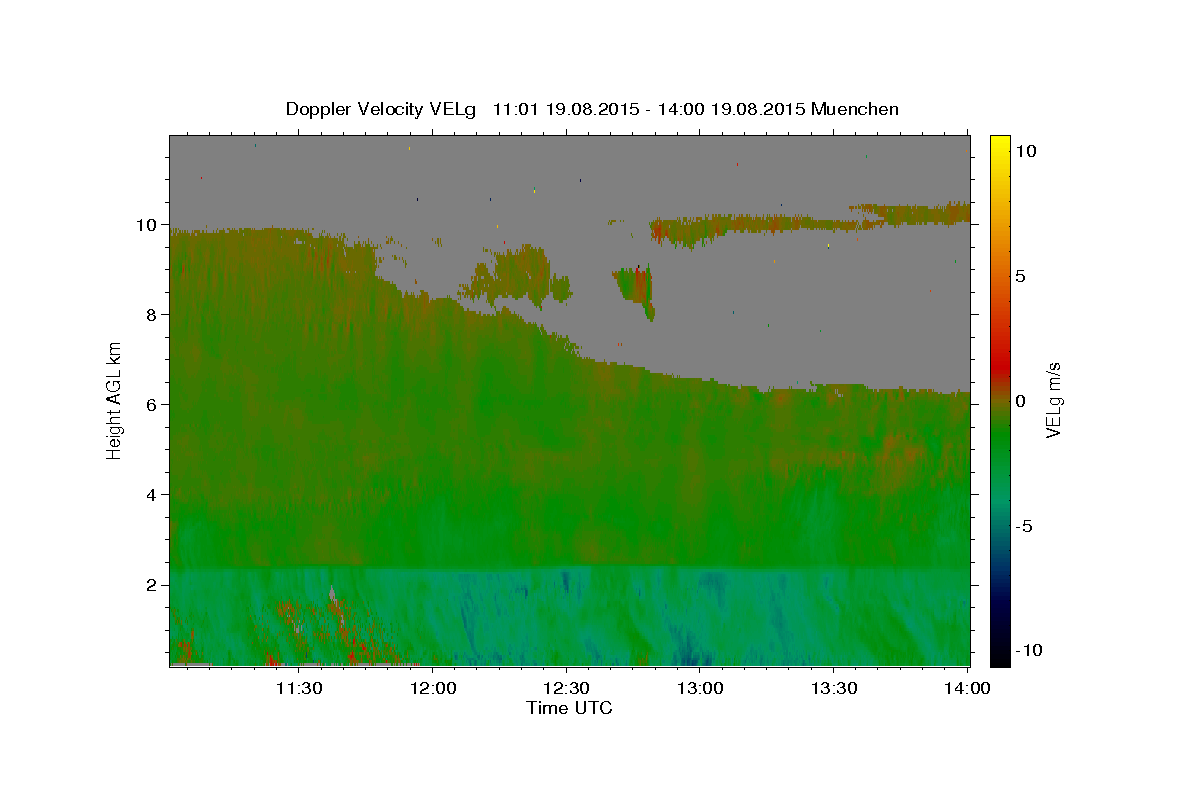1200x800 pixels.
Task: Click the '13:00' time axis label
Action: coord(700,688)
